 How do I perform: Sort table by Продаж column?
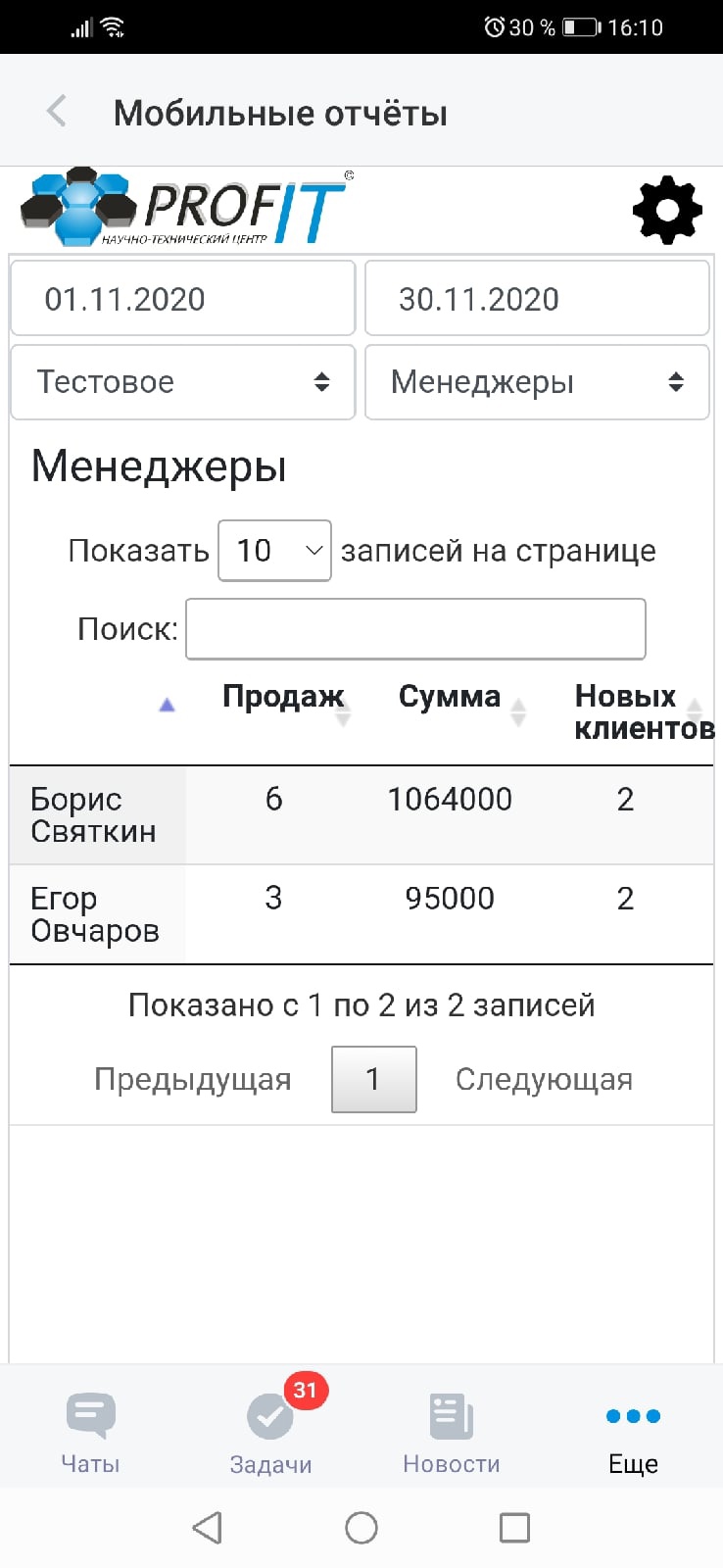click(283, 698)
